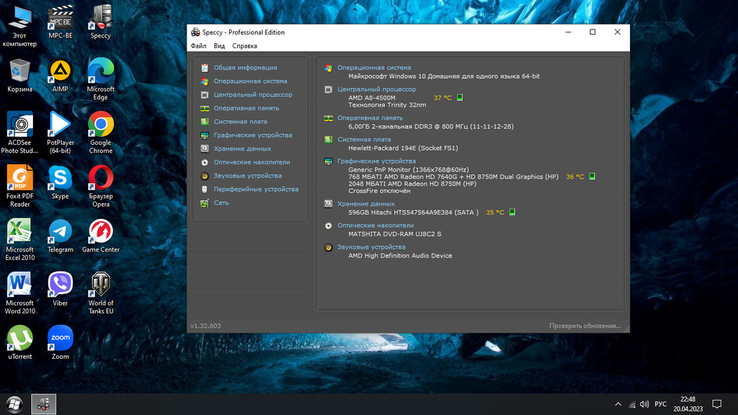The height and width of the screenshot is (415, 738).
Task: Select the MPC-BE desktop shortcut
Action: pyautogui.click(x=60, y=22)
